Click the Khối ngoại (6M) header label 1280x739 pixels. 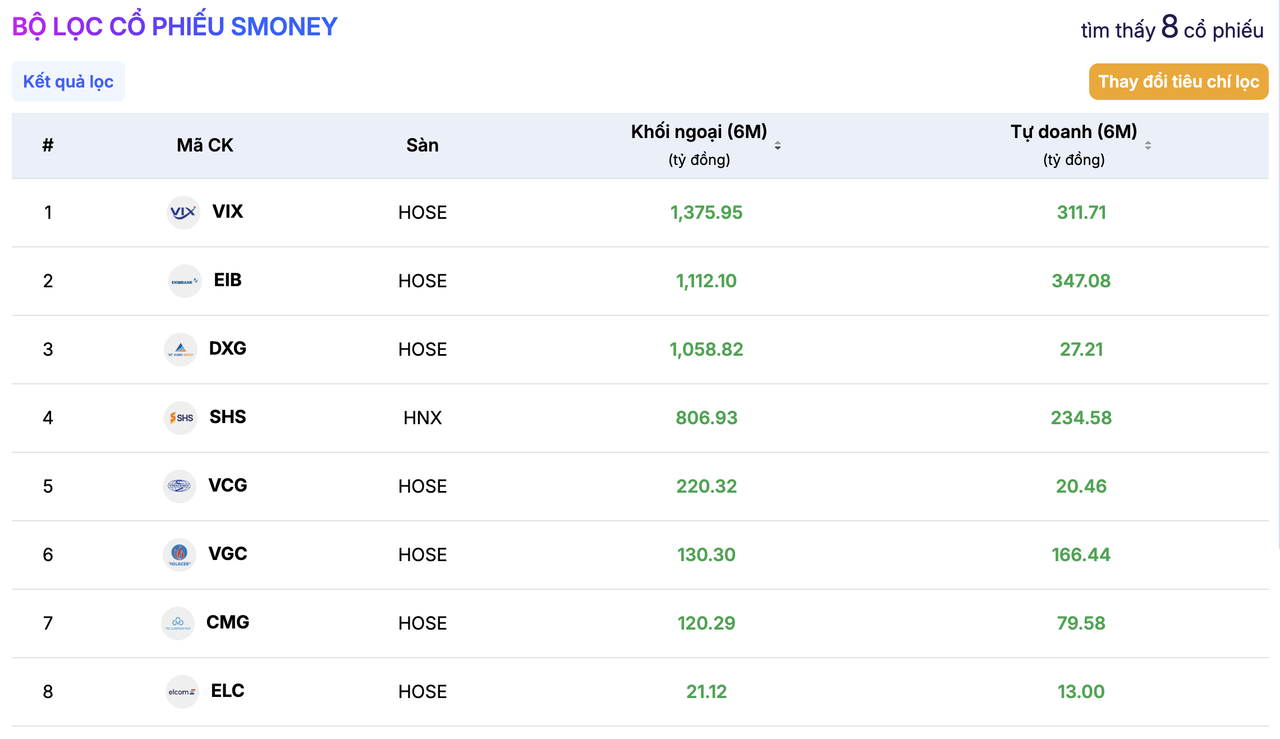699,132
